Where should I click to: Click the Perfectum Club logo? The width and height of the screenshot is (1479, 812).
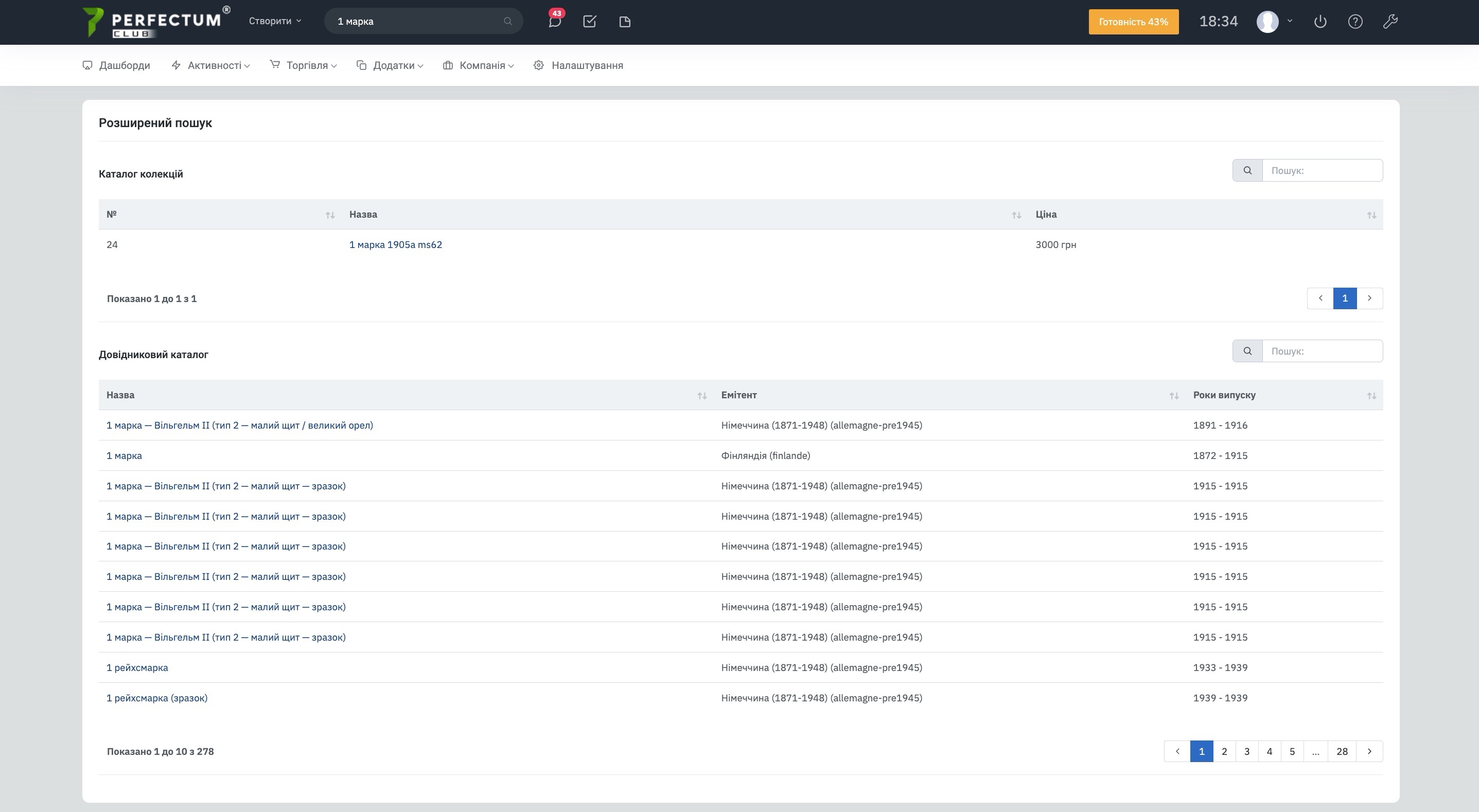pyautogui.click(x=155, y=22)
